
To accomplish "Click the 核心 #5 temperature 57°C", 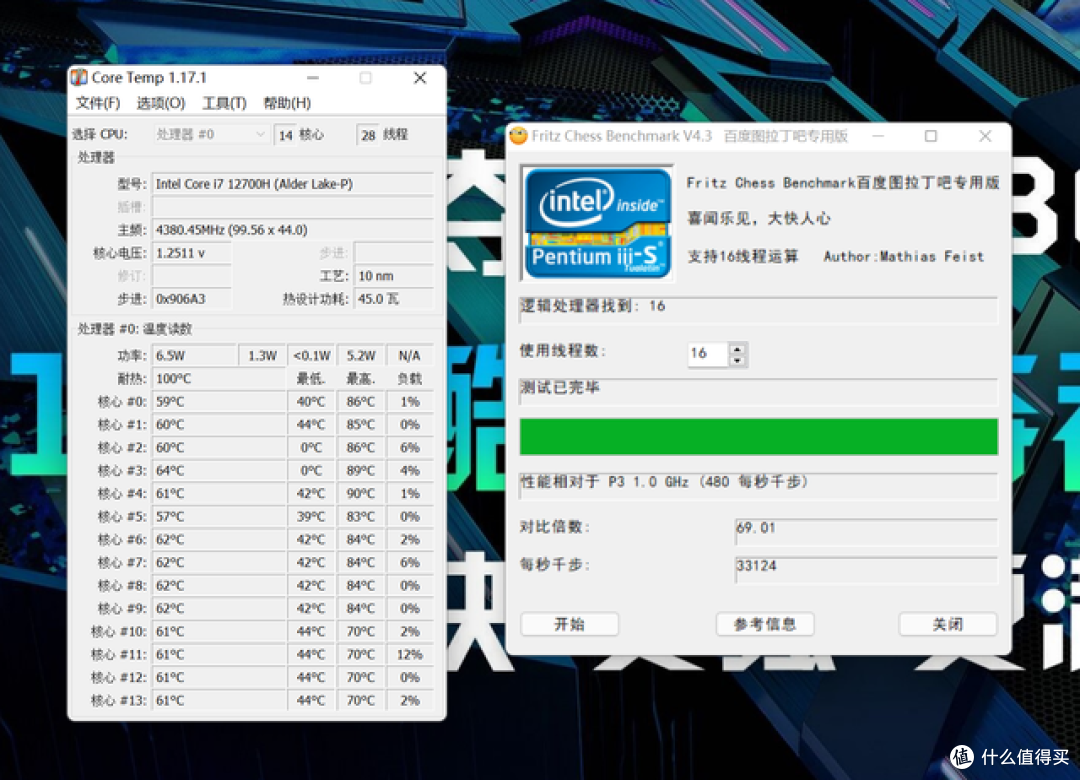I will tap(218, 516).
